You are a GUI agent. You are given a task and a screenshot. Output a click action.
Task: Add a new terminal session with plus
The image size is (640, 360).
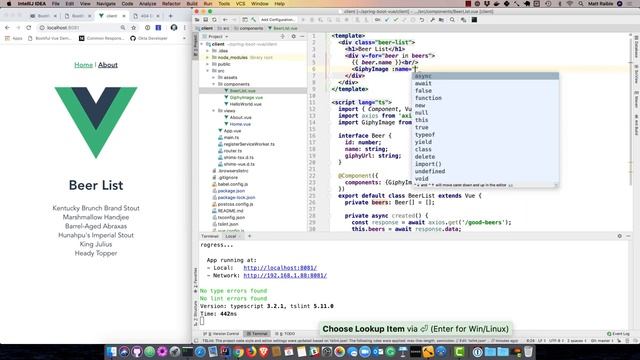click(x=249, y=236)
